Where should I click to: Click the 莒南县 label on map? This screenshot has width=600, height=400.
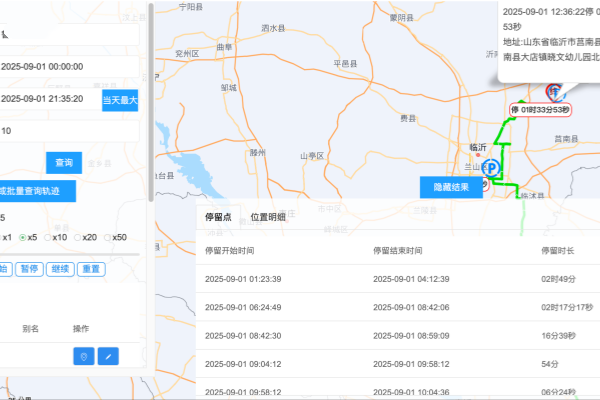point(566,139)
